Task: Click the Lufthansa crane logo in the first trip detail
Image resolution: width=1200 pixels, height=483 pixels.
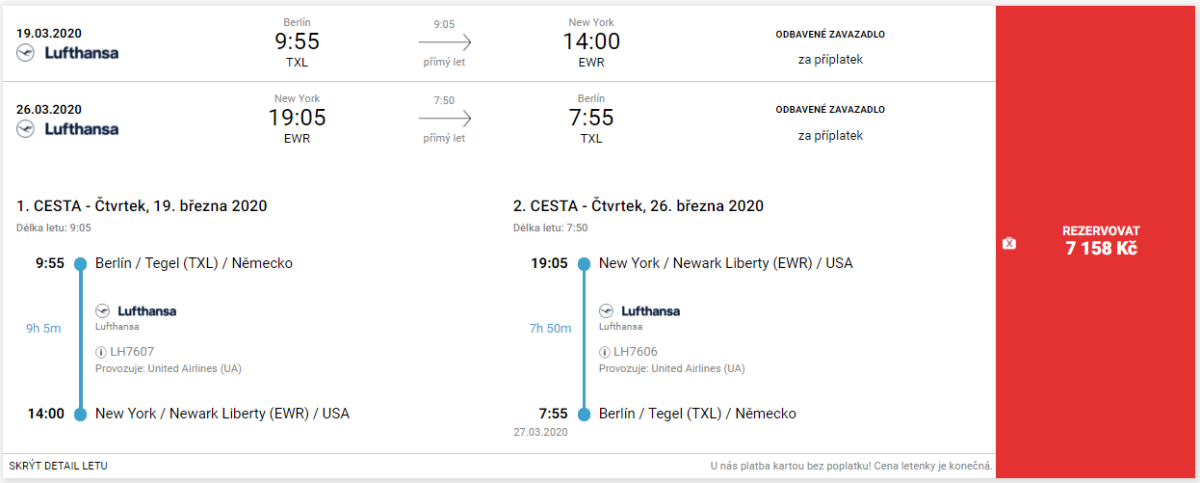Action: (101, 310)
